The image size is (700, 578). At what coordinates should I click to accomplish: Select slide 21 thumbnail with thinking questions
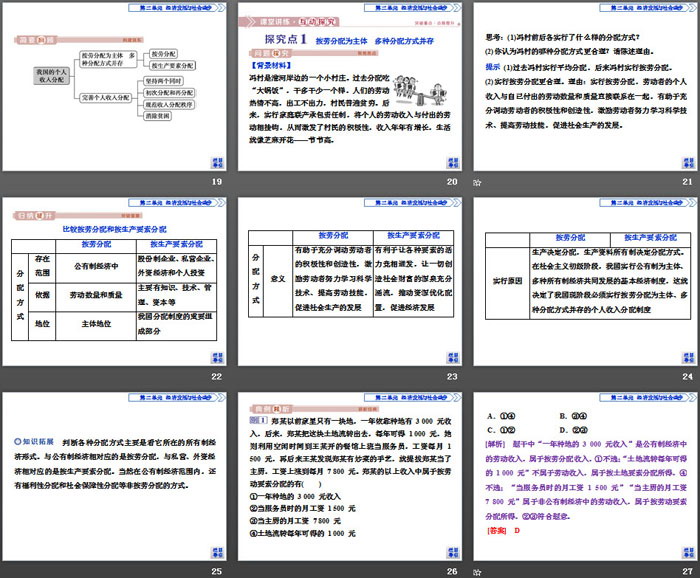[585, 87]
